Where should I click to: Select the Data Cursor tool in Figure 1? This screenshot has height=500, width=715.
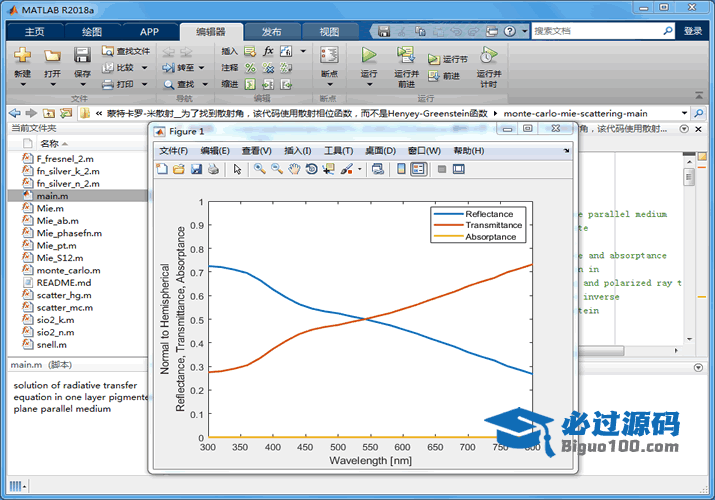click(328, 169)
